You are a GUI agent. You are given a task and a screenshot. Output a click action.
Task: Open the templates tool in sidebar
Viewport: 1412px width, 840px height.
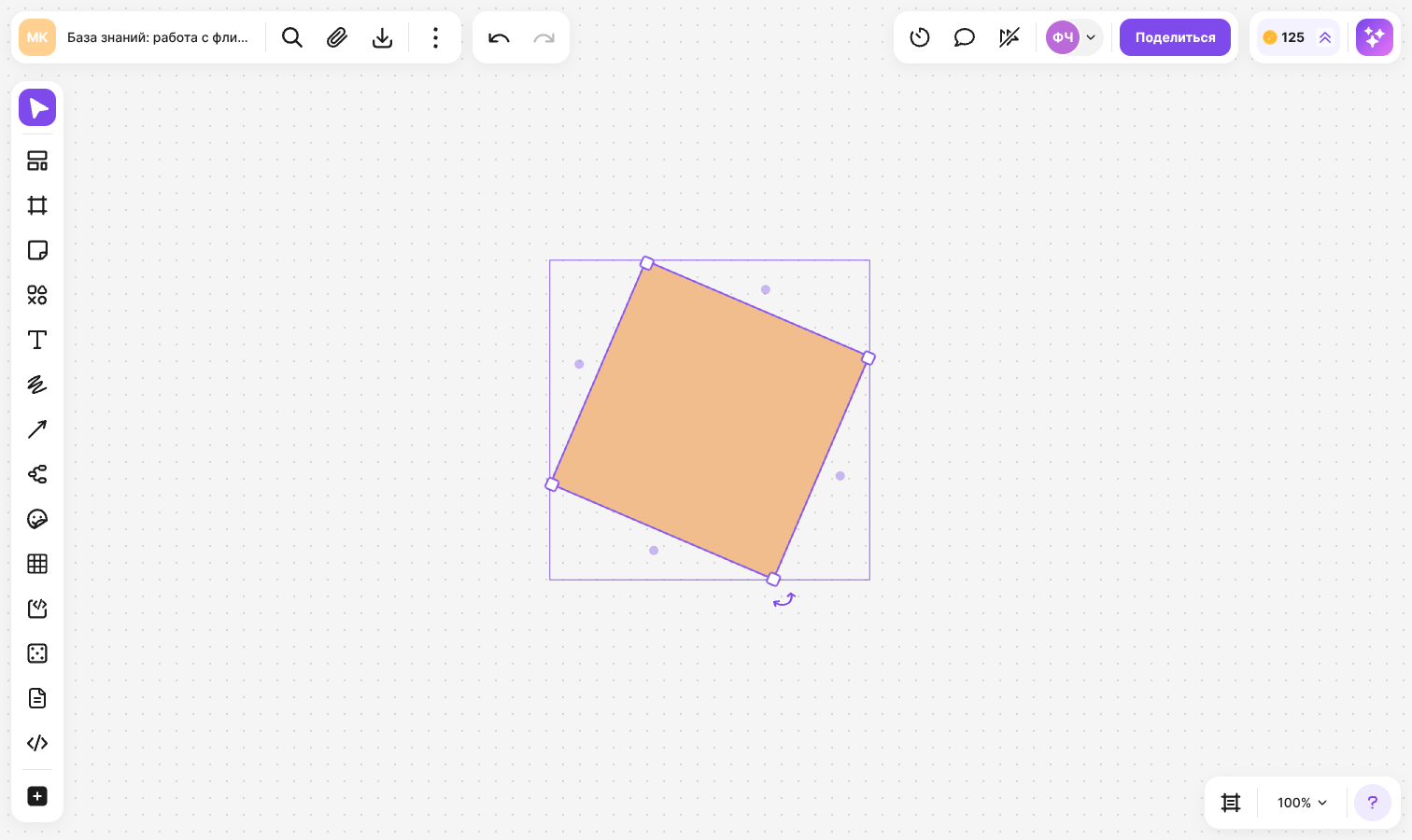(x=37, y=161)
